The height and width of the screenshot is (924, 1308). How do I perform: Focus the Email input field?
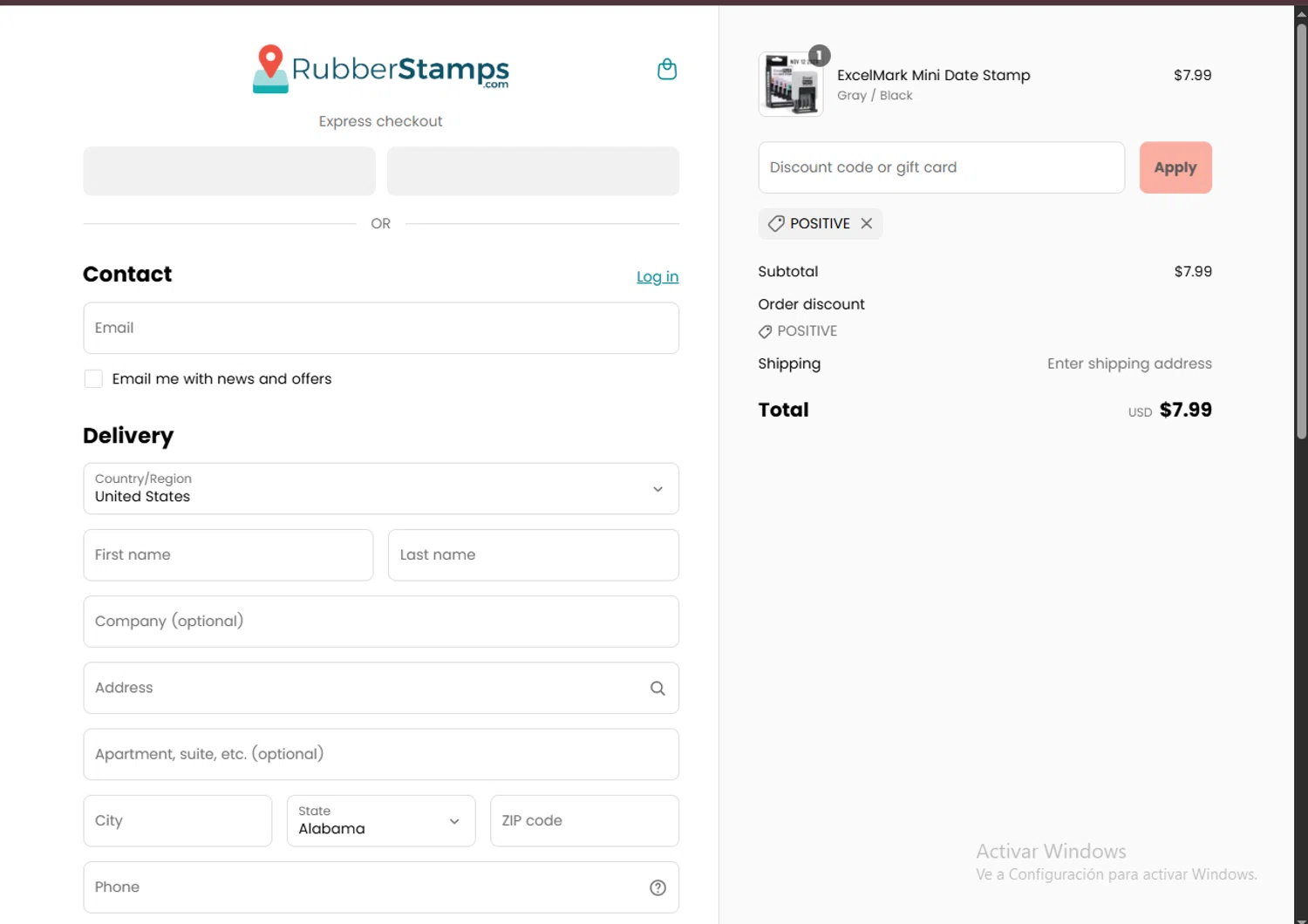381,328
